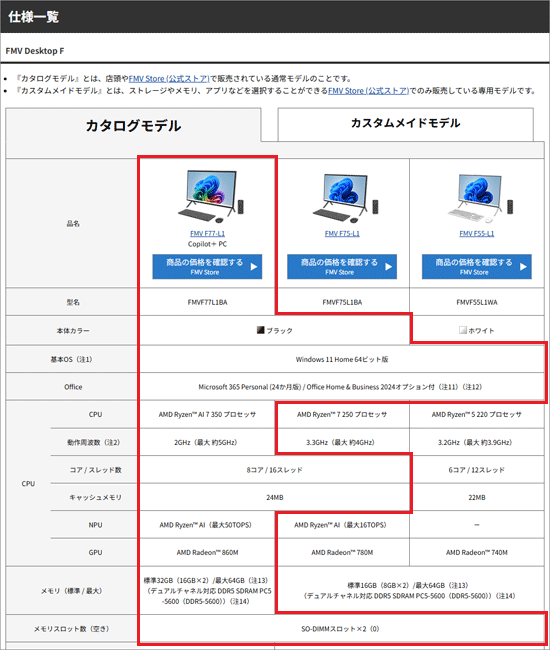Click AMD Ryzen AI (最大16TOPS) NPU cell
This screenshot has height=650, width=550.
point(342,525)
